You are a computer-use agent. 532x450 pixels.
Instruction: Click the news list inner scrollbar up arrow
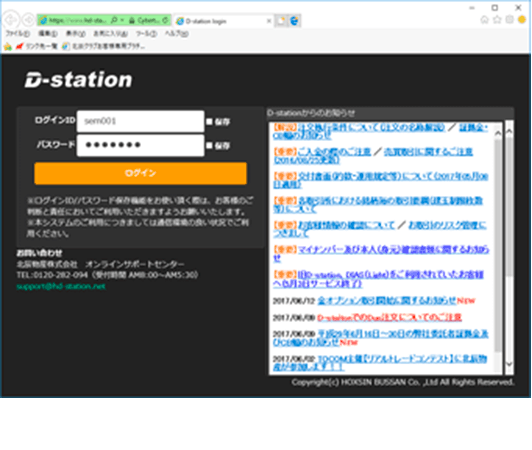point(498,133)
